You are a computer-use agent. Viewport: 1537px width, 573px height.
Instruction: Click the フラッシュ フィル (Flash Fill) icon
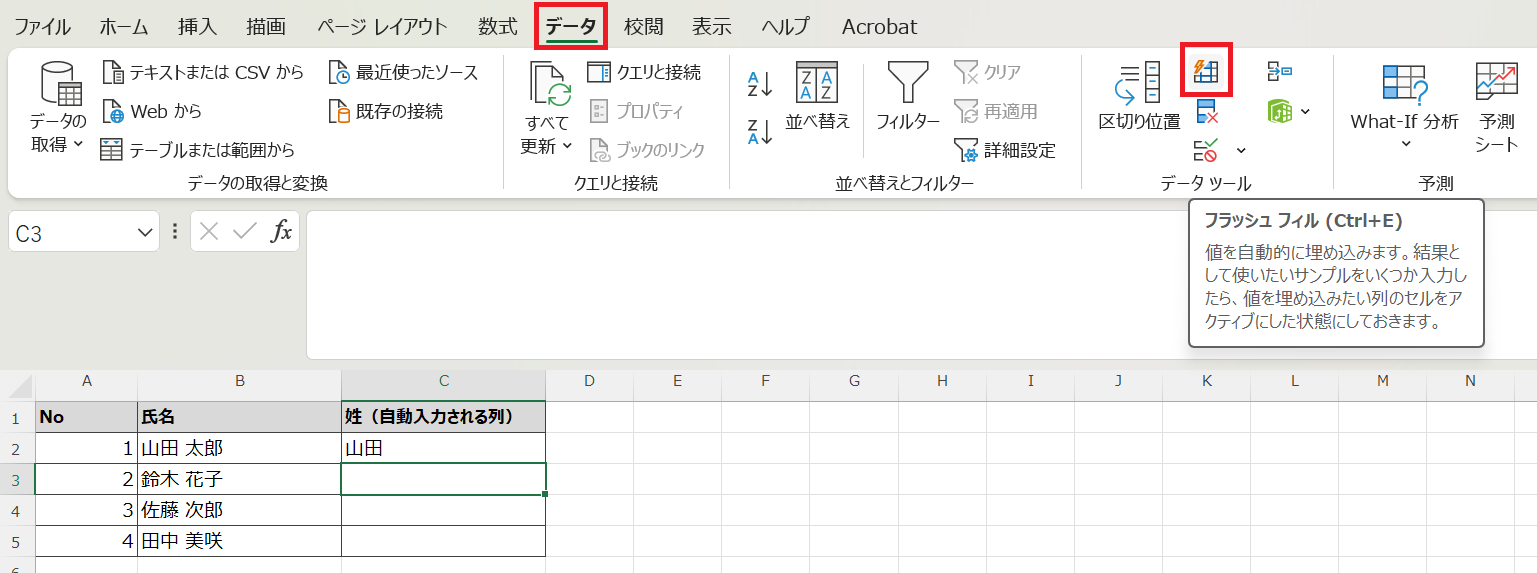pos(1206,71)
